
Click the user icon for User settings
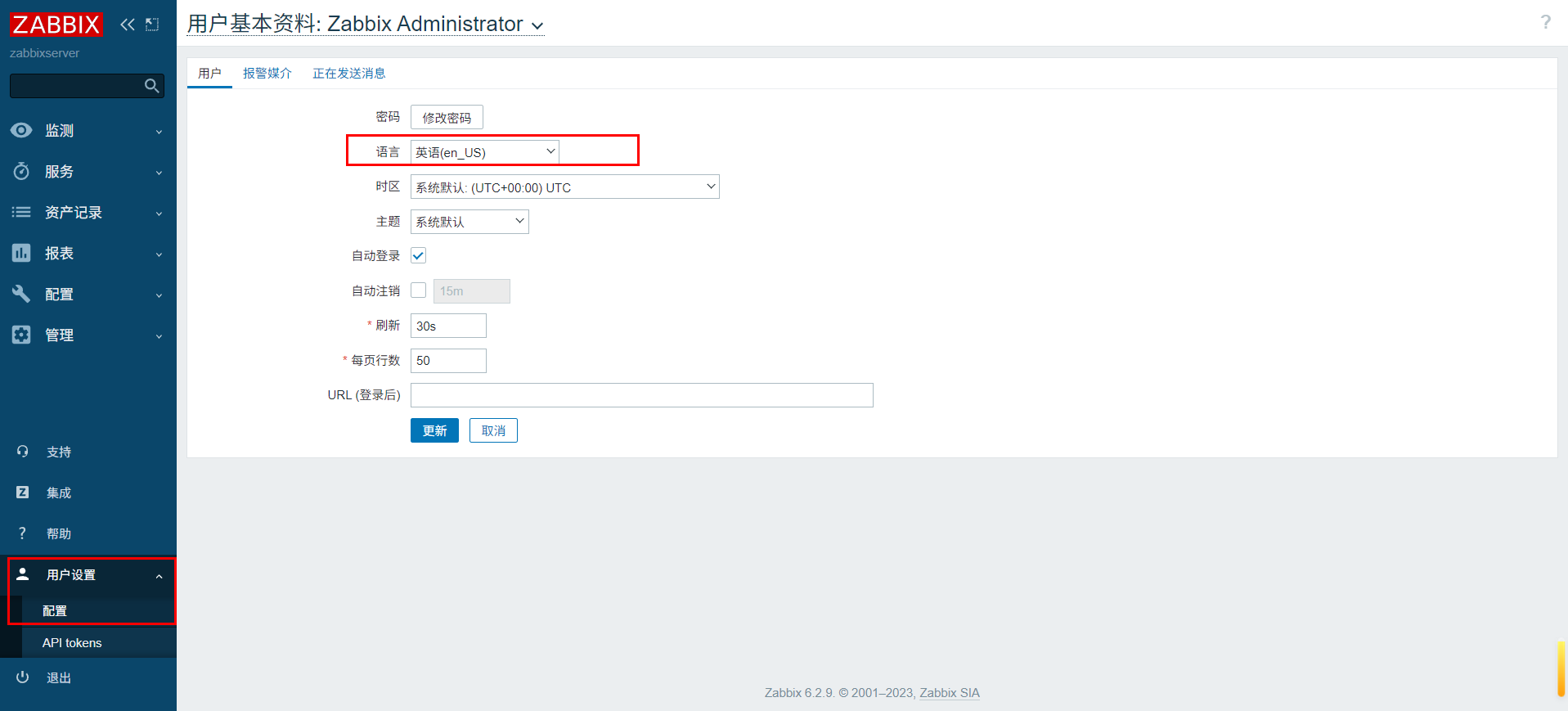tap(23, 574)
